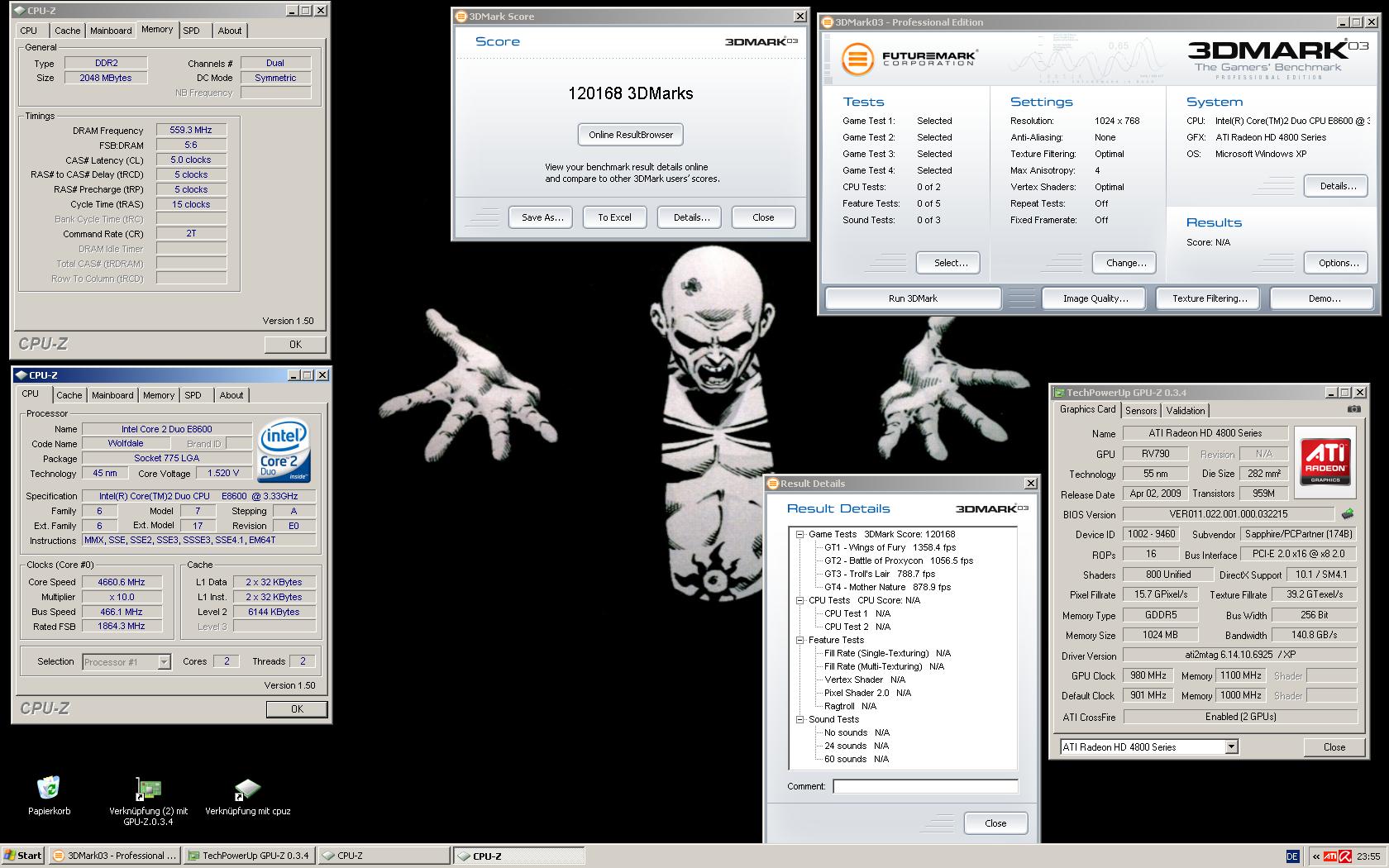Switch to Validation tab in GPU-Z

(x=1186, y=411)
